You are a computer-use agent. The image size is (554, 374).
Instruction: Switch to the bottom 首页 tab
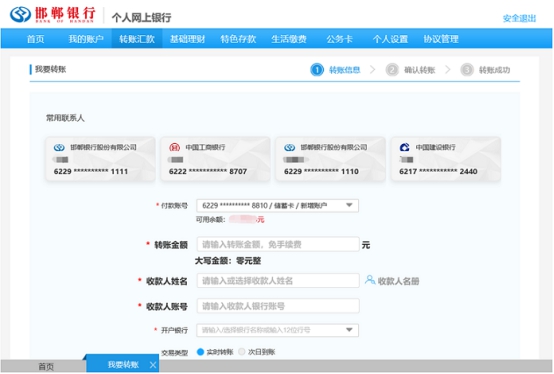46,367
